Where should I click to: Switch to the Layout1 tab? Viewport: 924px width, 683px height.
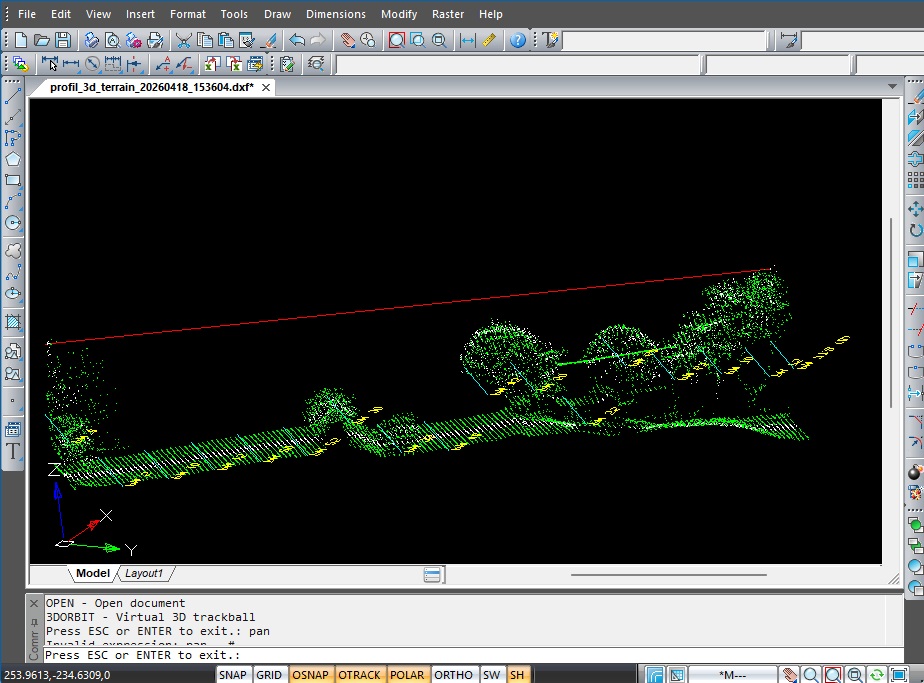tap(145, 573)
